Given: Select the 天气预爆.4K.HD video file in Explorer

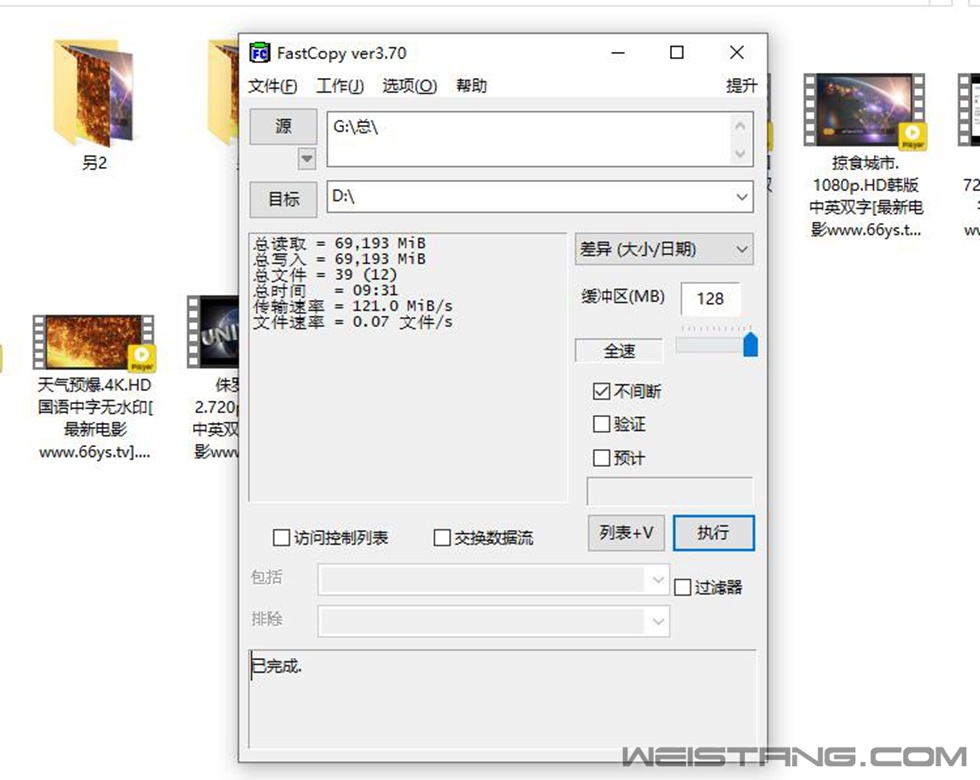Looking at the screenshot, I should (x=94, y=388).
